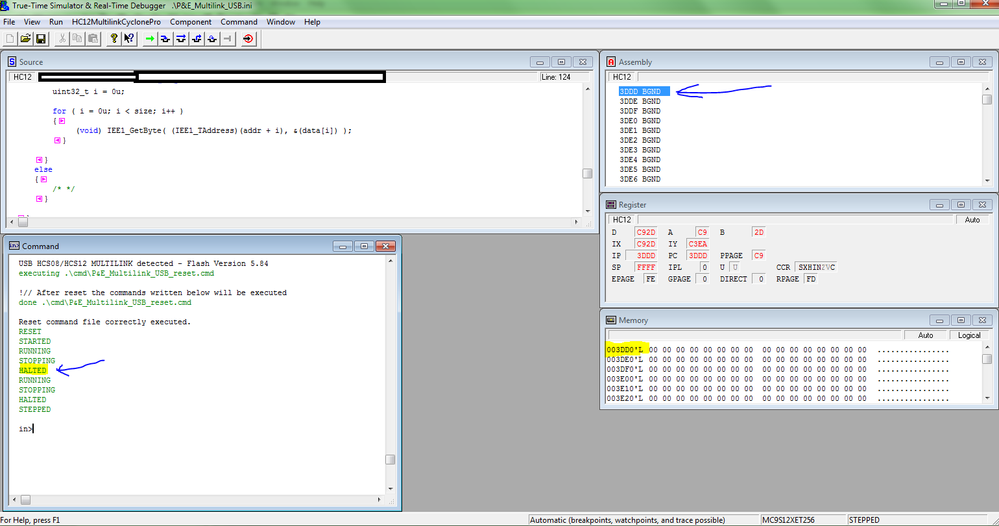Open Help Topics via the yellow question mark icon
Image resolution: width=999 pixels, height=526 pixels.
pos(113,39)
